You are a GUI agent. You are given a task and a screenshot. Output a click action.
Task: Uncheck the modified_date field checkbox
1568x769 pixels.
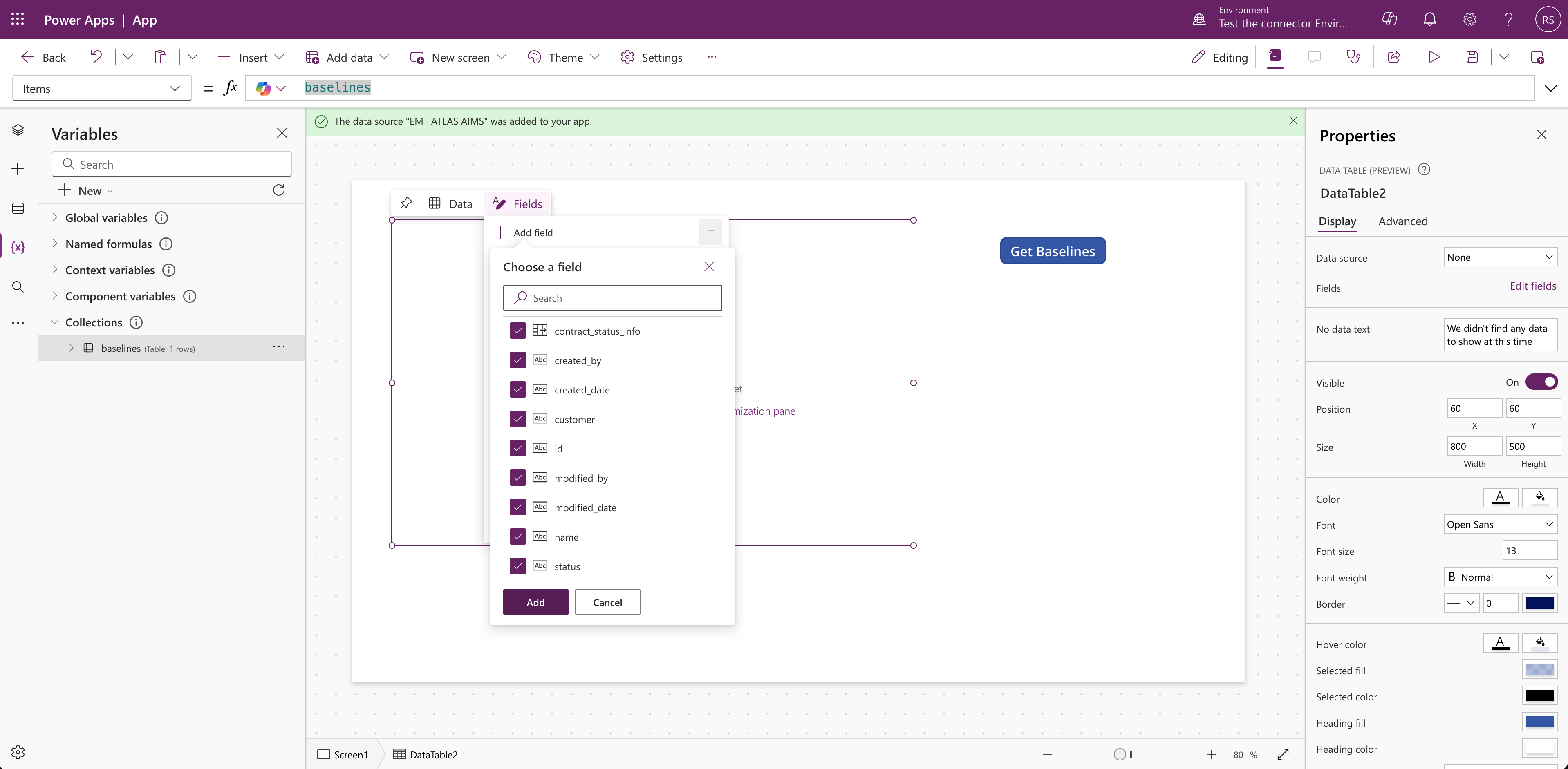point(517,507)
